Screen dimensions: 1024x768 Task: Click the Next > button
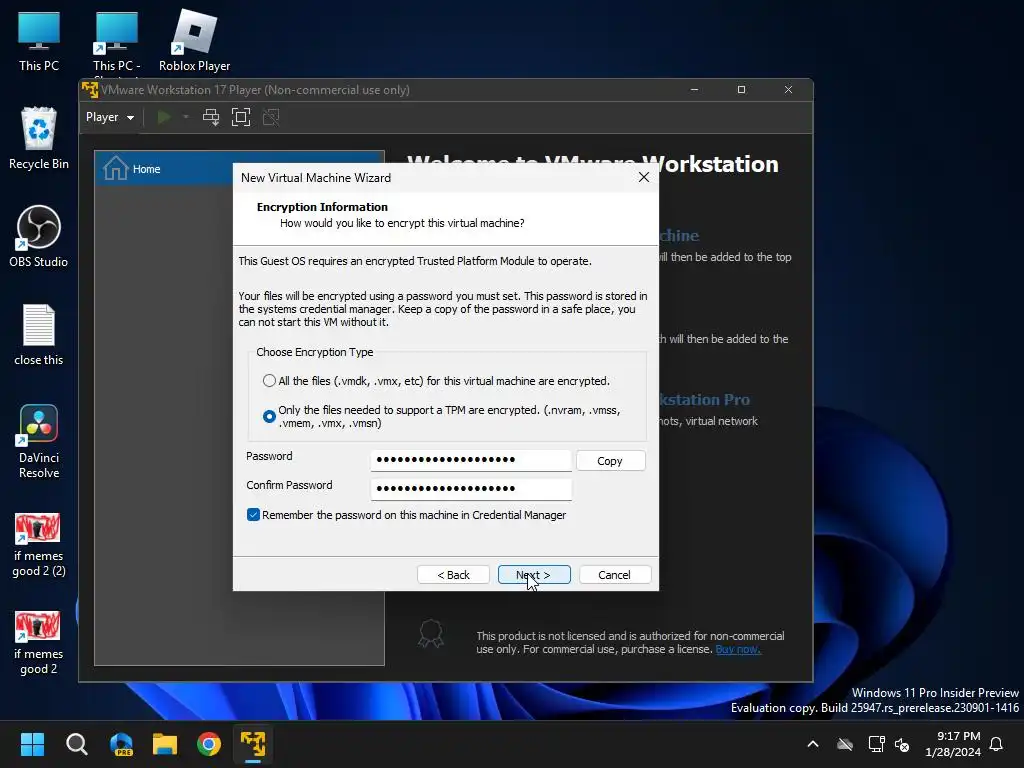[534, 575]
